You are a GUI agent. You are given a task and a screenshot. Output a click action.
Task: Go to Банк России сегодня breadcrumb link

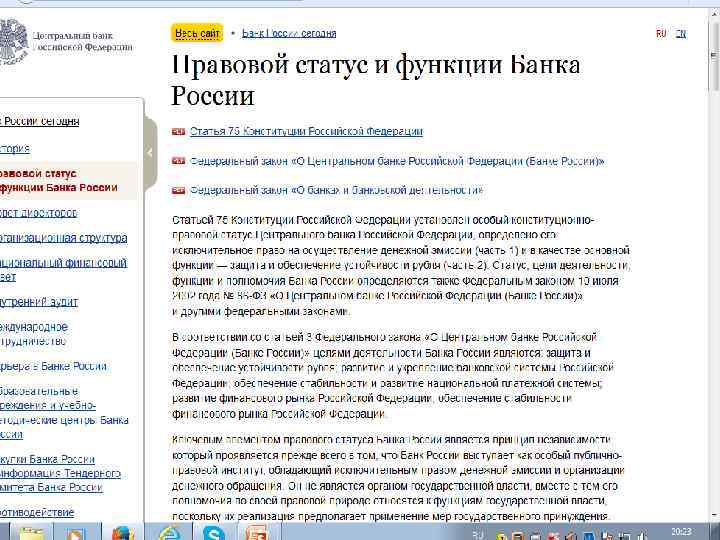[289, 33]
